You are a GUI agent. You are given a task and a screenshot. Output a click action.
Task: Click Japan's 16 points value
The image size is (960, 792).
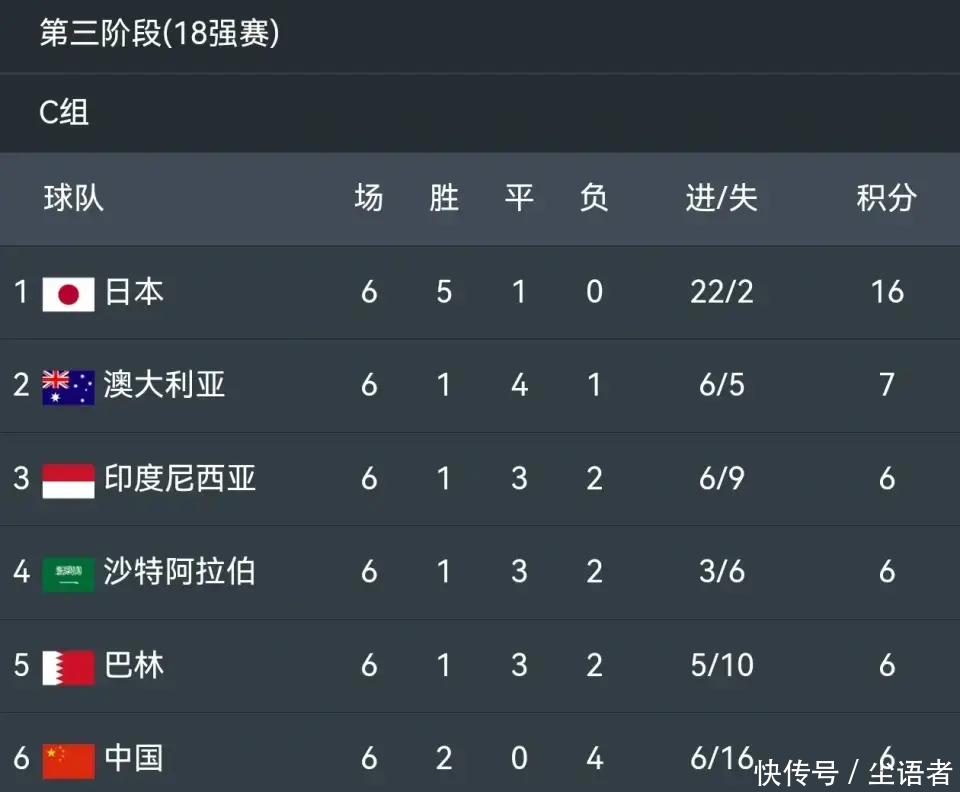click(x=886, y=292)
